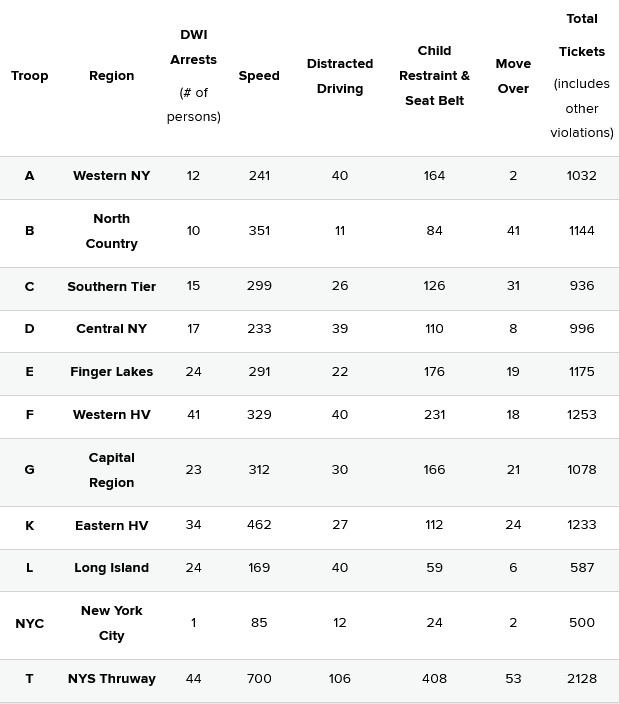
Task: Select the Southern Tier region cell
Action: (x=111, y=287)
